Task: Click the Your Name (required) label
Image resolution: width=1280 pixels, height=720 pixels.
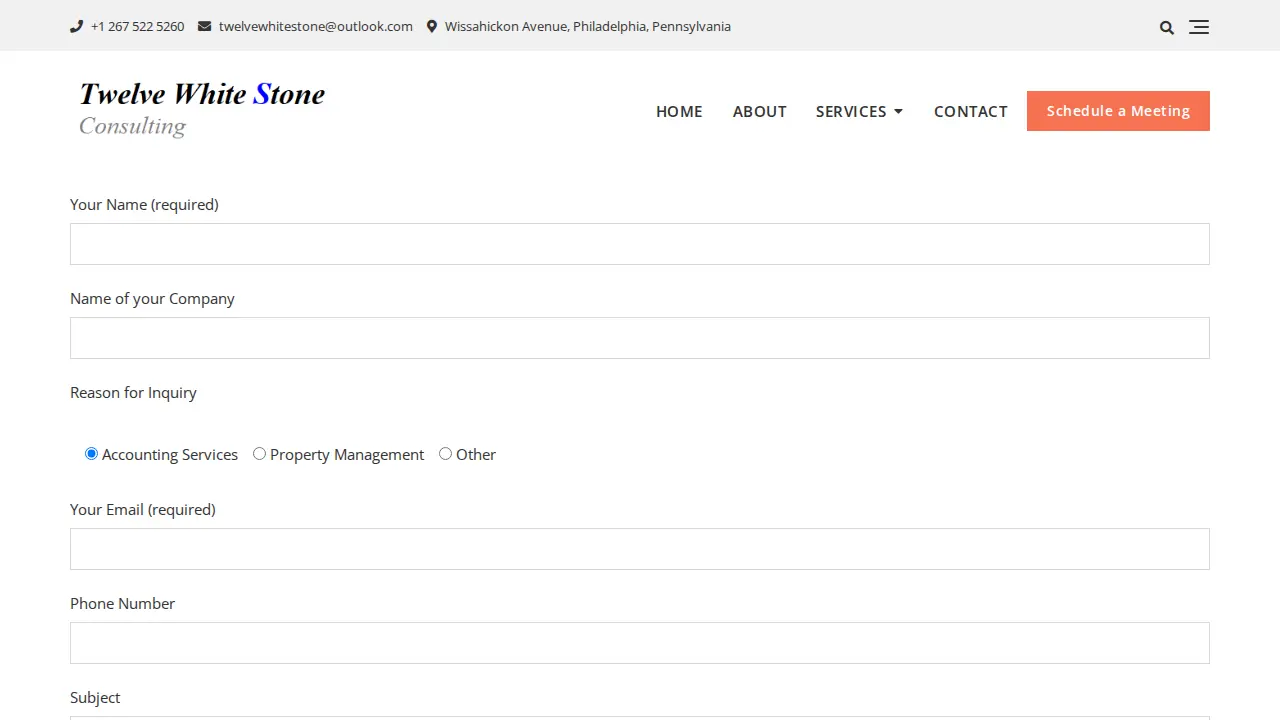Action: point(144,205)
